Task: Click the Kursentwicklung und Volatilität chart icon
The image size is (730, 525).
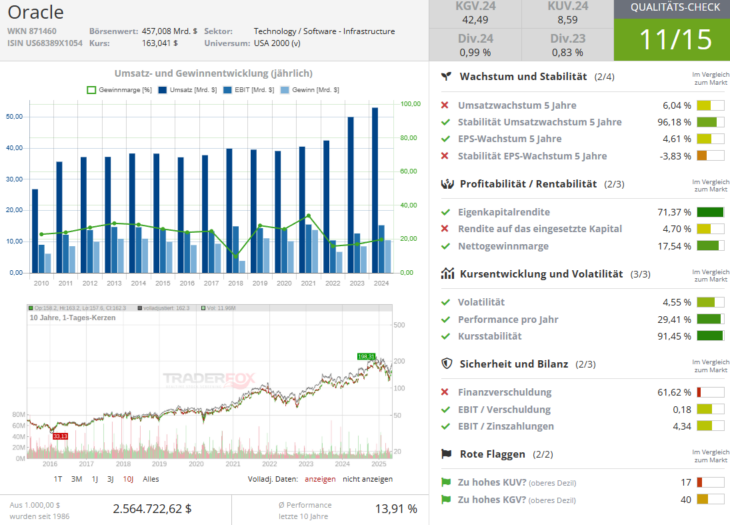Action: (x=447, y=274)
